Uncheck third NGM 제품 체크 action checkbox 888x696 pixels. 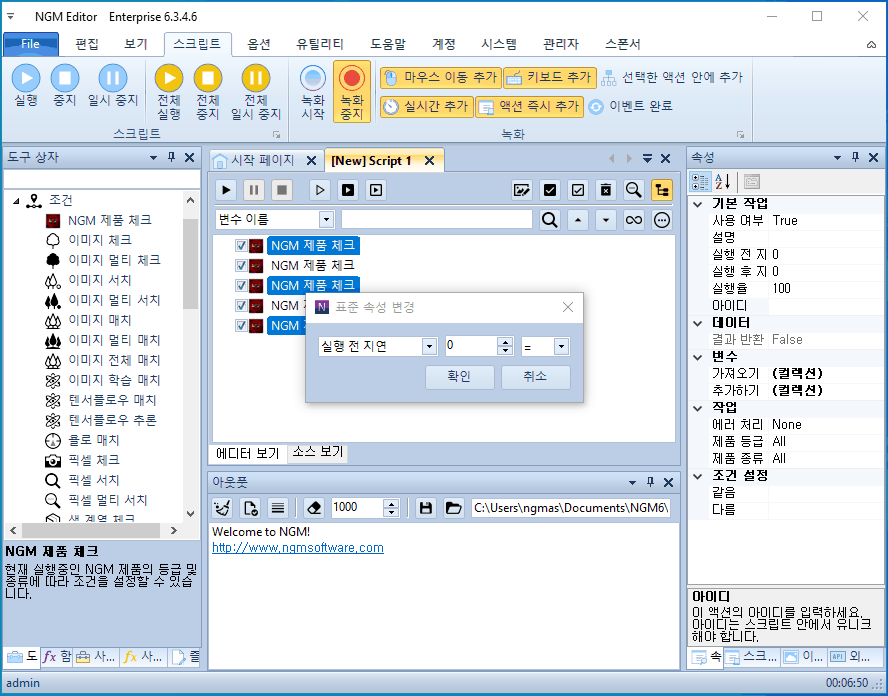click(x=241, y=285)
